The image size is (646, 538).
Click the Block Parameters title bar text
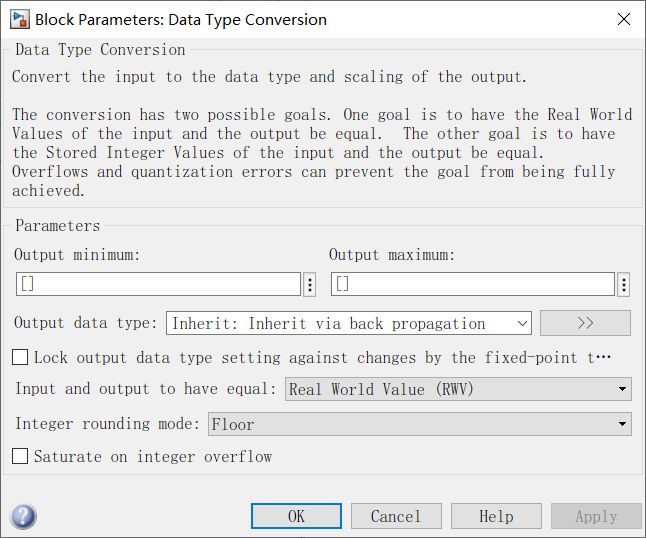181,20
